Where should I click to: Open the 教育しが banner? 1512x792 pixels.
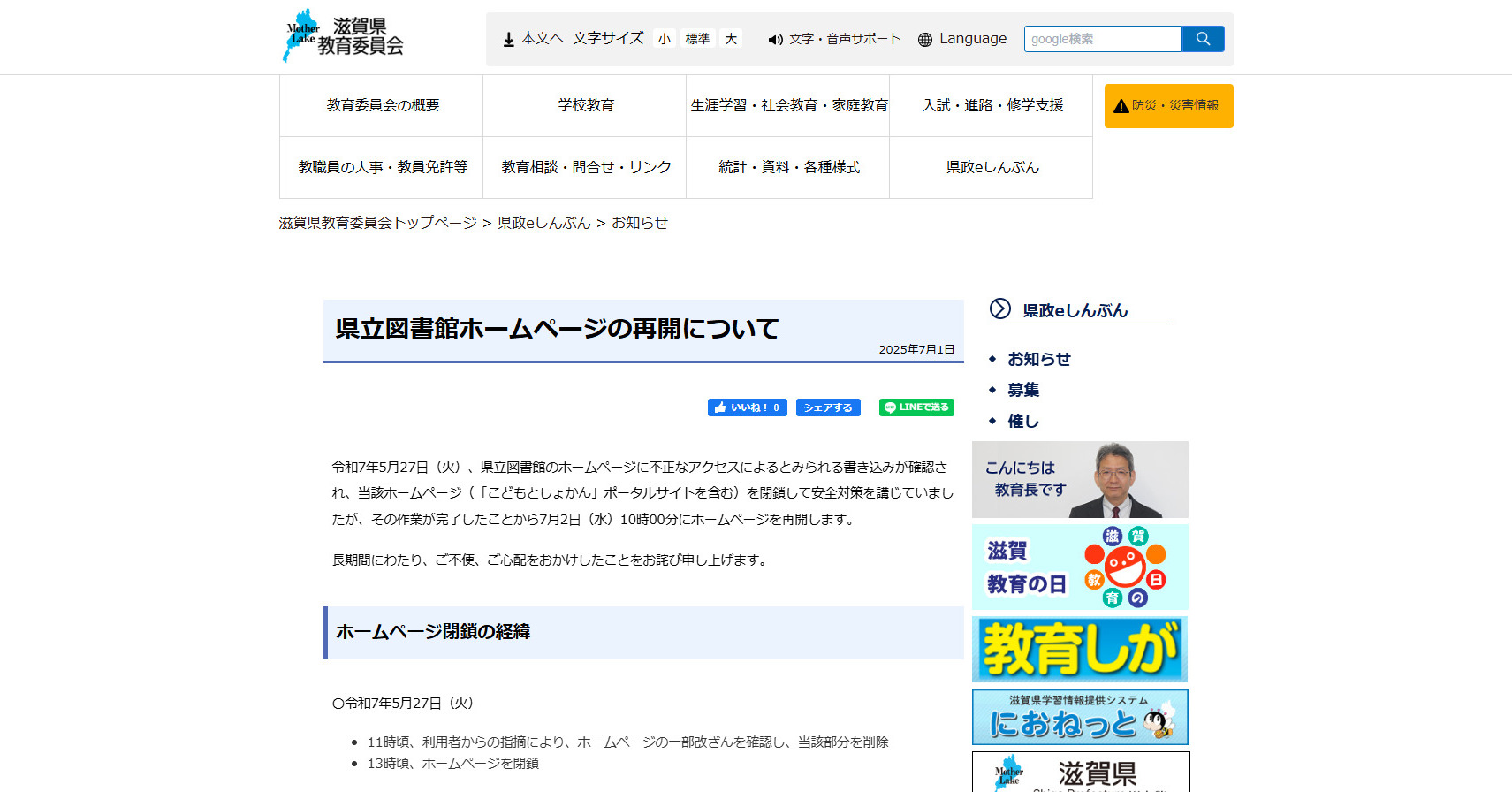pyautogui.click(x=1080, y=650)
